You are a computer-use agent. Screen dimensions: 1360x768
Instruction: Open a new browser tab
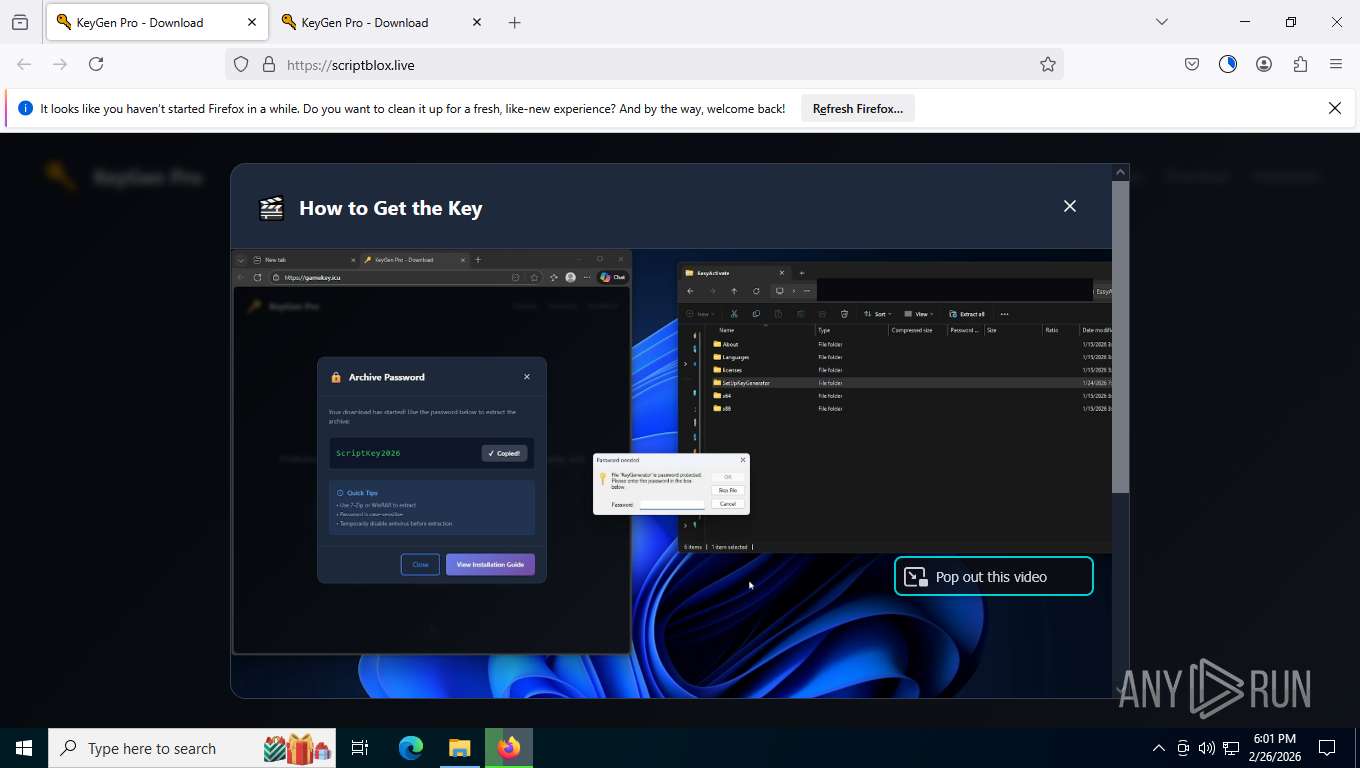(514, 22)
